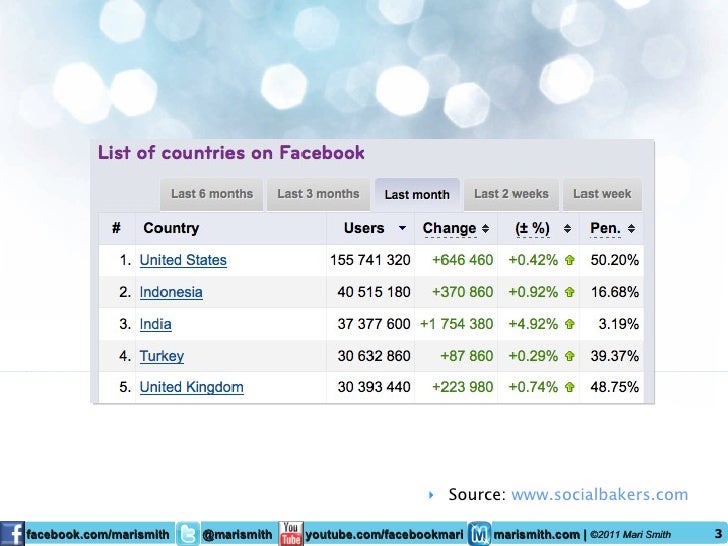
Task: Click the change value +87 860
Action: tap(467, 356)
